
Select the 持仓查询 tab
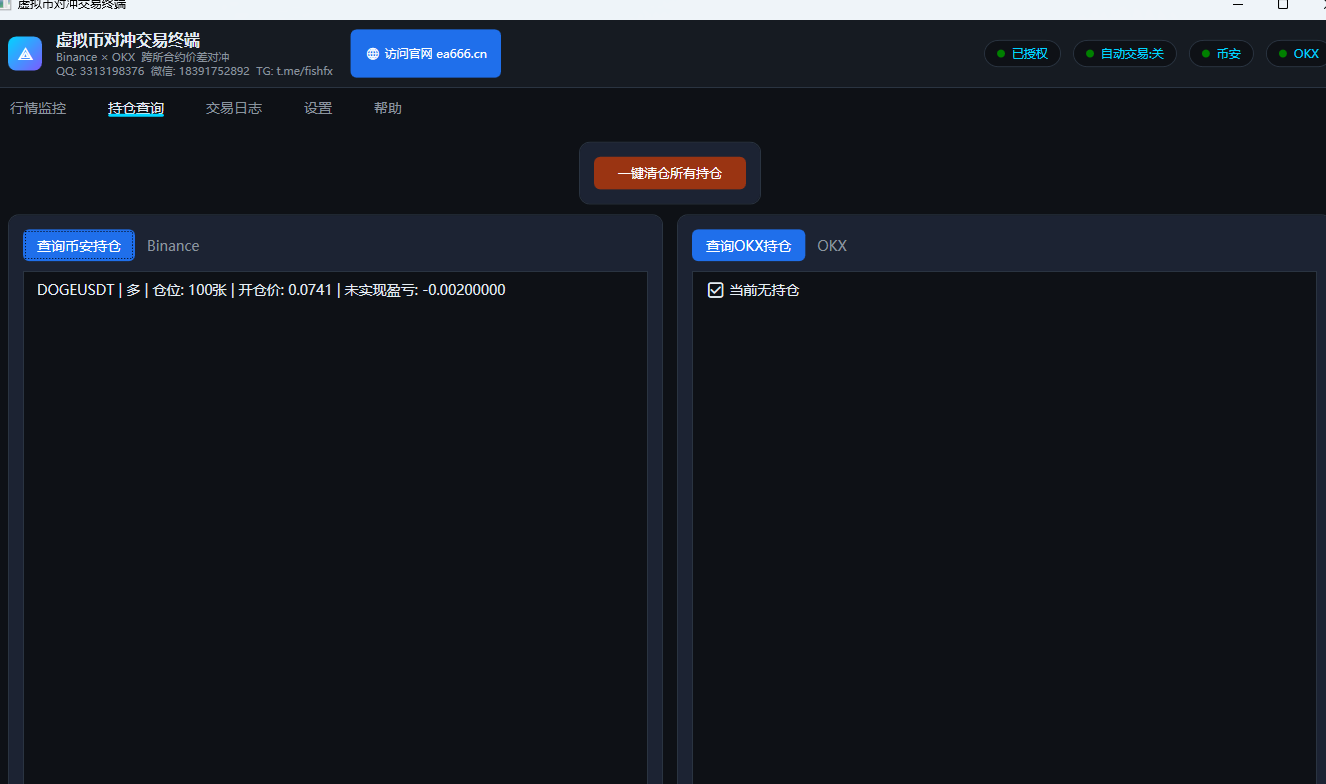(x=136, y=108)
